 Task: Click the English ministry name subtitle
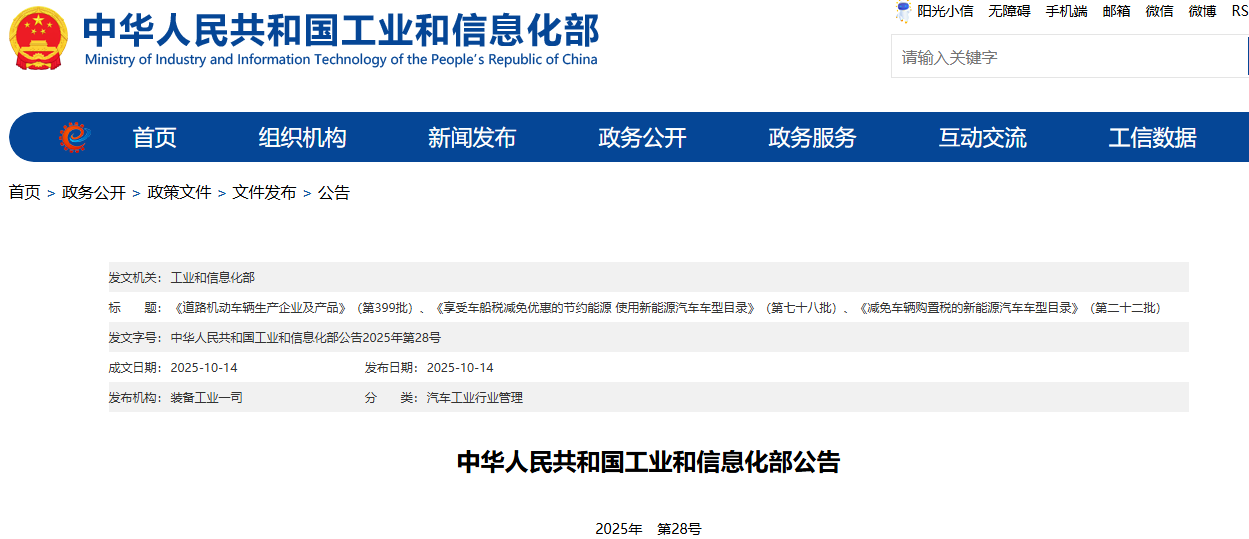341,59
